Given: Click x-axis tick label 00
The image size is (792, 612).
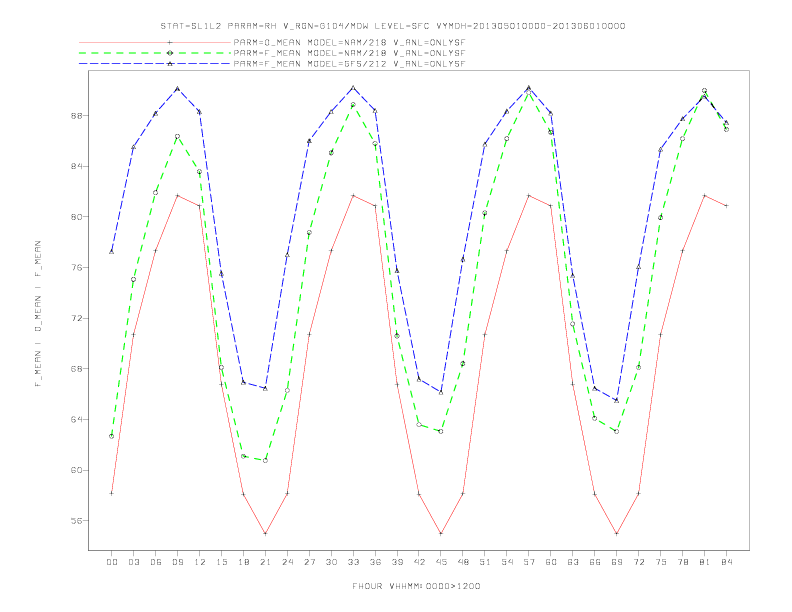Looking at the screenshot, I should (x=112, y=562).
